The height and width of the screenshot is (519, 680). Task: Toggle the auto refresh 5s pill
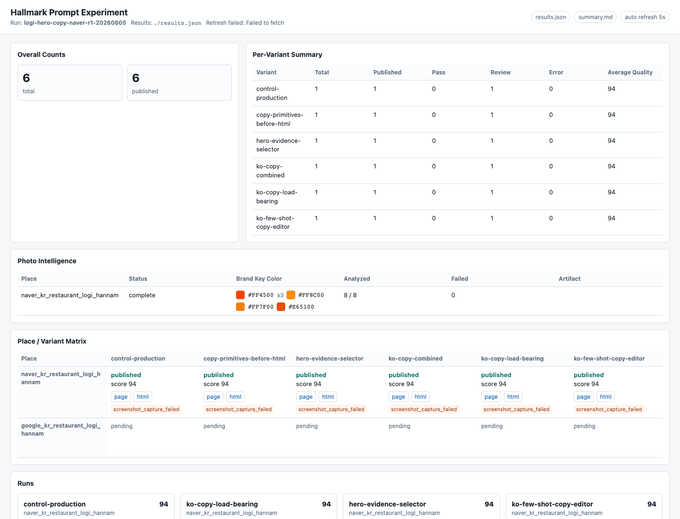point(645,17)
